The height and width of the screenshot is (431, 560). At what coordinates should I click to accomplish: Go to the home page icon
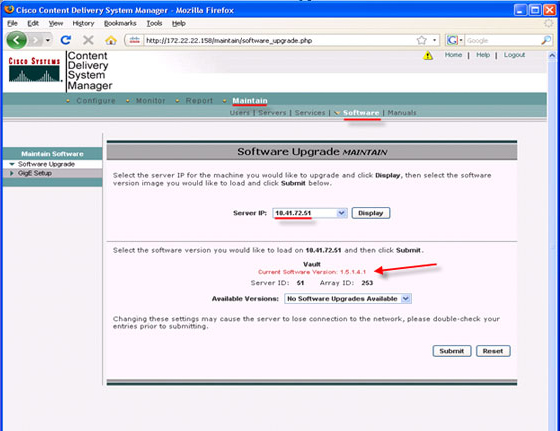point(111,40)
